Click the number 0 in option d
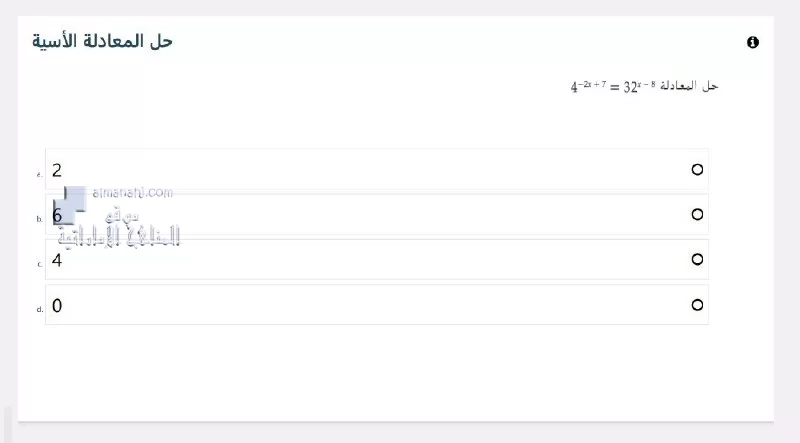The height and width of the screenshot is (443, 800). [x=57, y=306]
